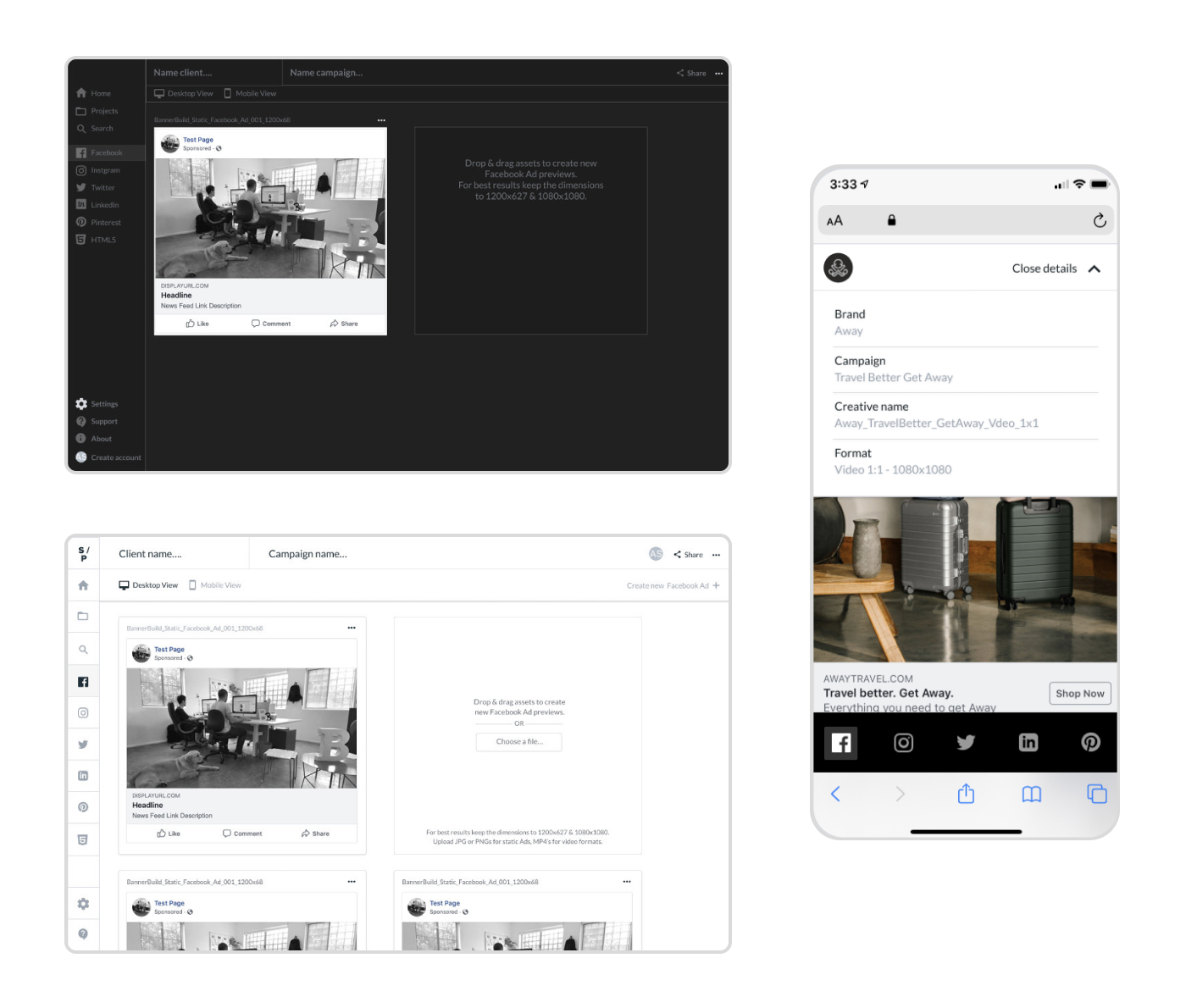Screen dimensions: 1186x1008
Task: Tap the Safari share icon on the phone
Action: 966,794
